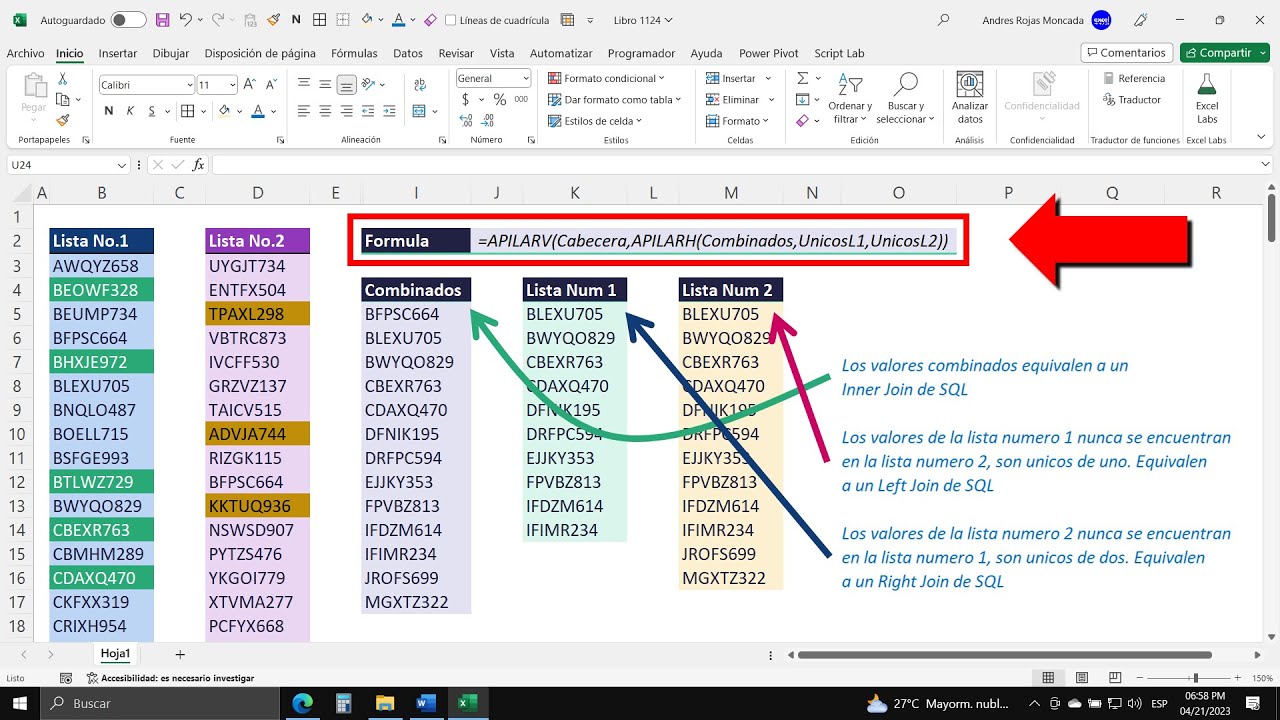Select Normal view in the status bar
The width and height of the screenshot is (1280, 720).
click(x=1047, y=678)
